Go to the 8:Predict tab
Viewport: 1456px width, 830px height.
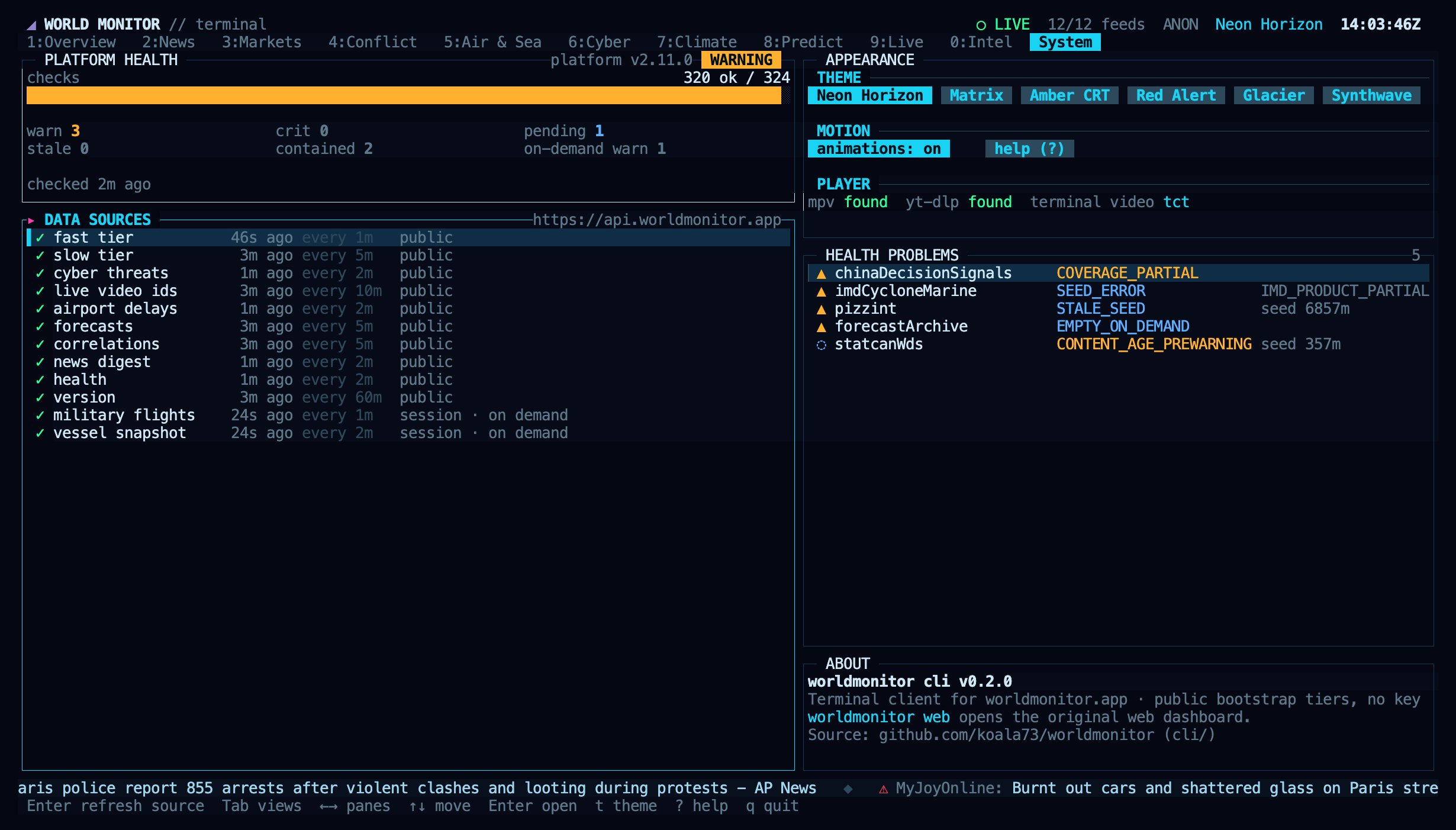pyautogui.click(x=803, y=42)
